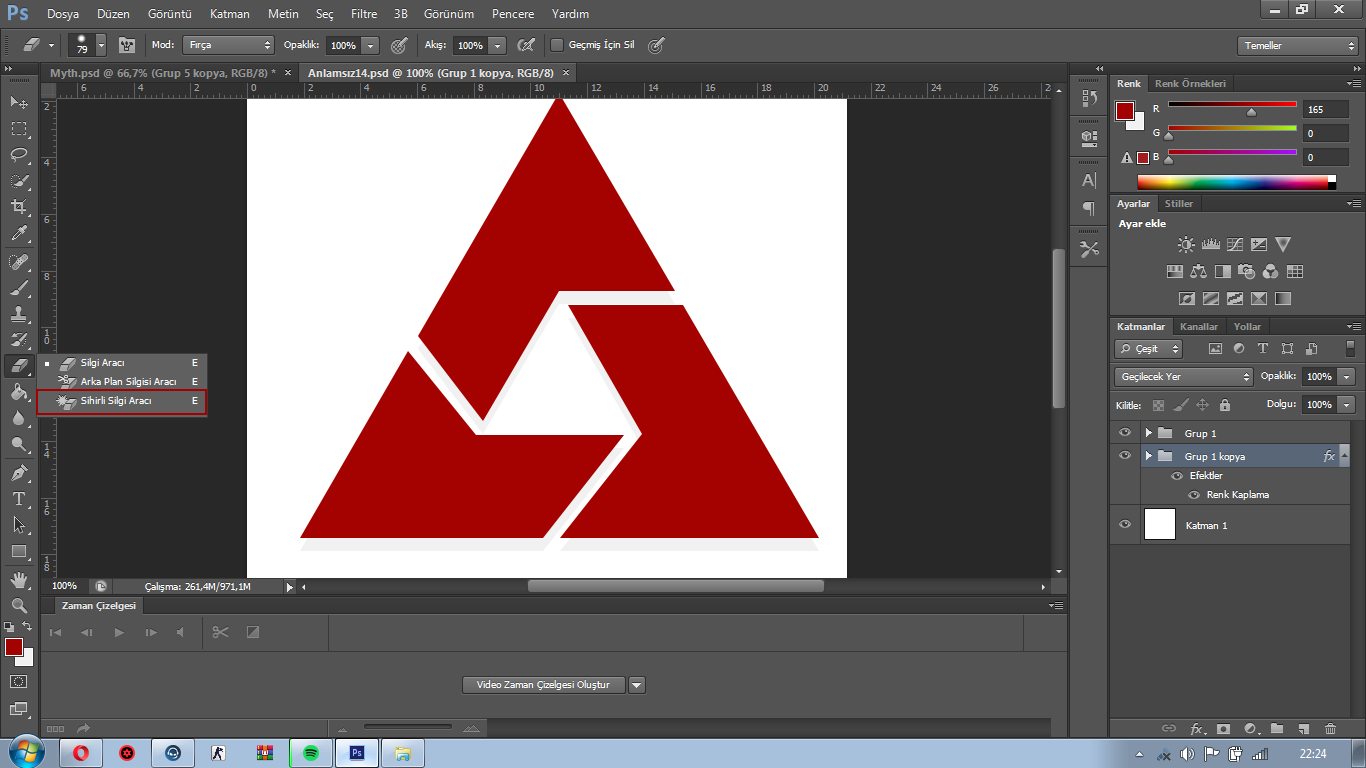Enable Geçmiş İçin Sil checkbox

558,45
